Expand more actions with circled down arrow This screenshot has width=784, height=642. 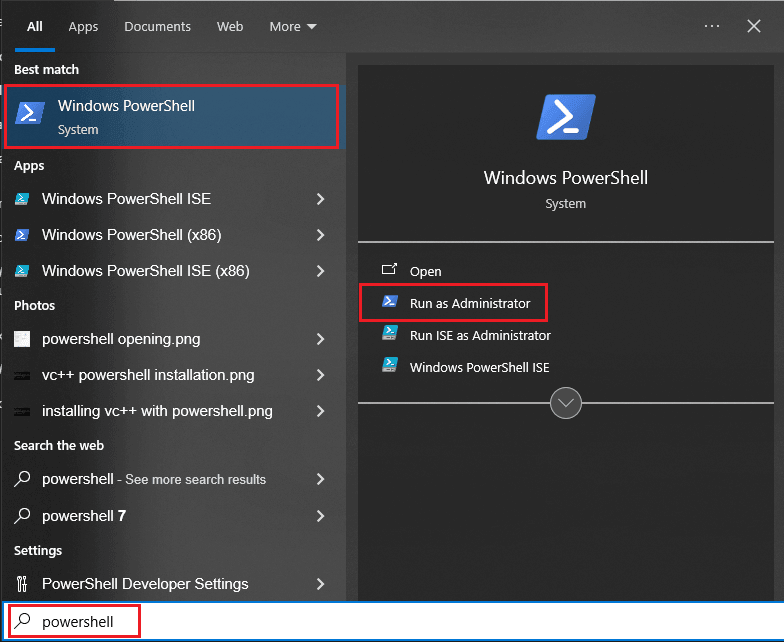(566, 402)
